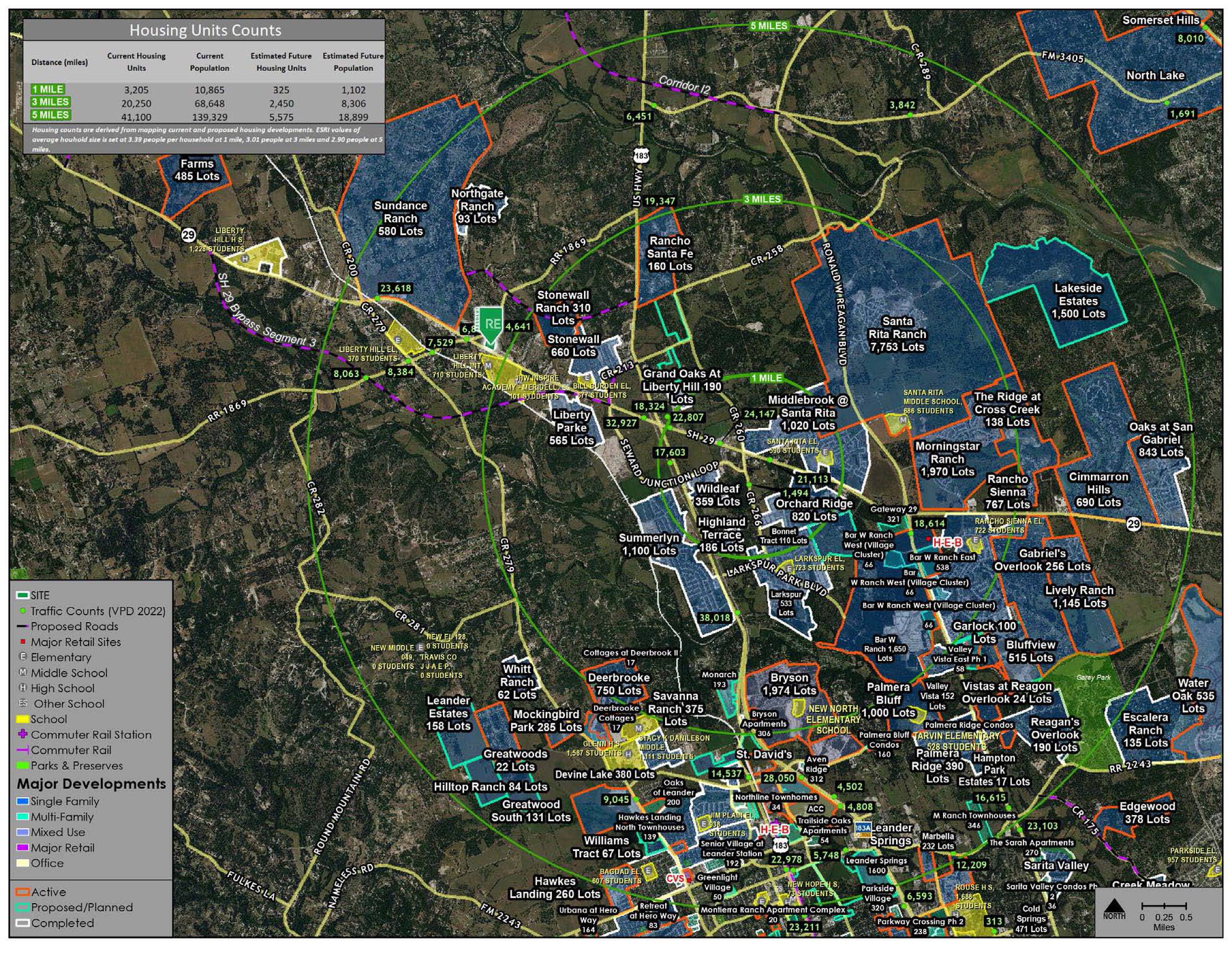Image resolution: width=1232 pixels, height=960 pixels.
Task: Click the H-E-B logo near Rancho Sienna
Action: point(947,542)
